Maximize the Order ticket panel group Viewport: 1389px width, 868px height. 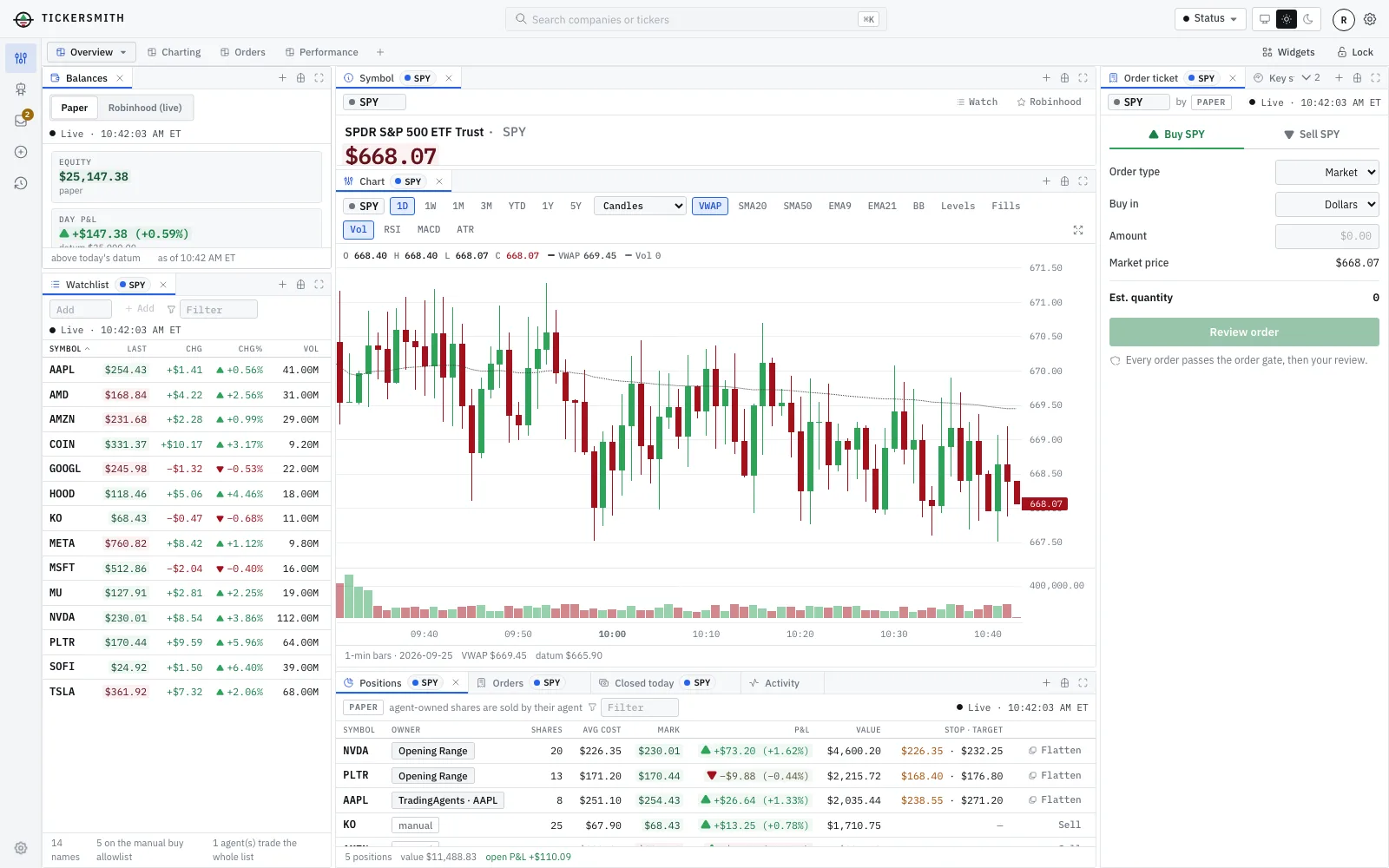click(x=1375, y=78)
